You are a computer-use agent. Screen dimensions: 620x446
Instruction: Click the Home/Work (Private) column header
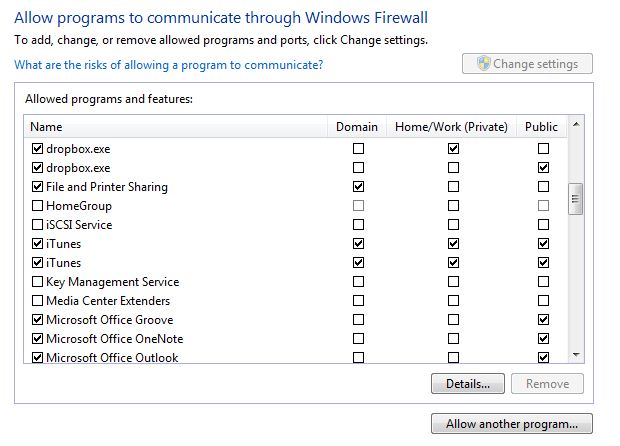tap(452, 127)
